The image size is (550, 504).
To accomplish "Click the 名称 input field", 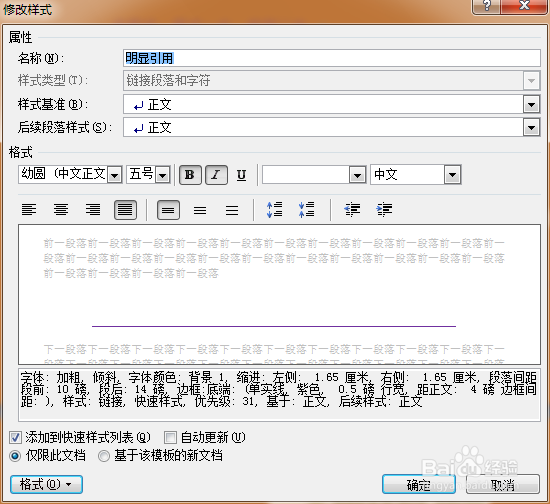I will click(x=331, y=58).
